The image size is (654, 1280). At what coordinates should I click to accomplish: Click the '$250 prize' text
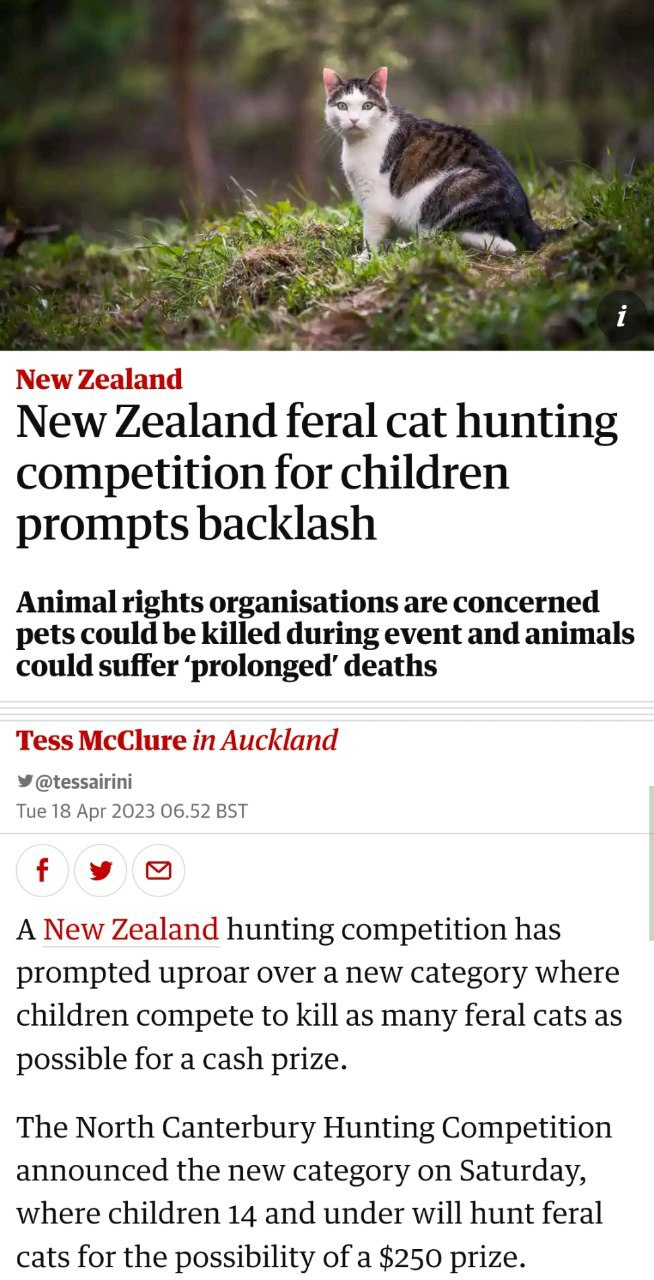pos(462,1256)
